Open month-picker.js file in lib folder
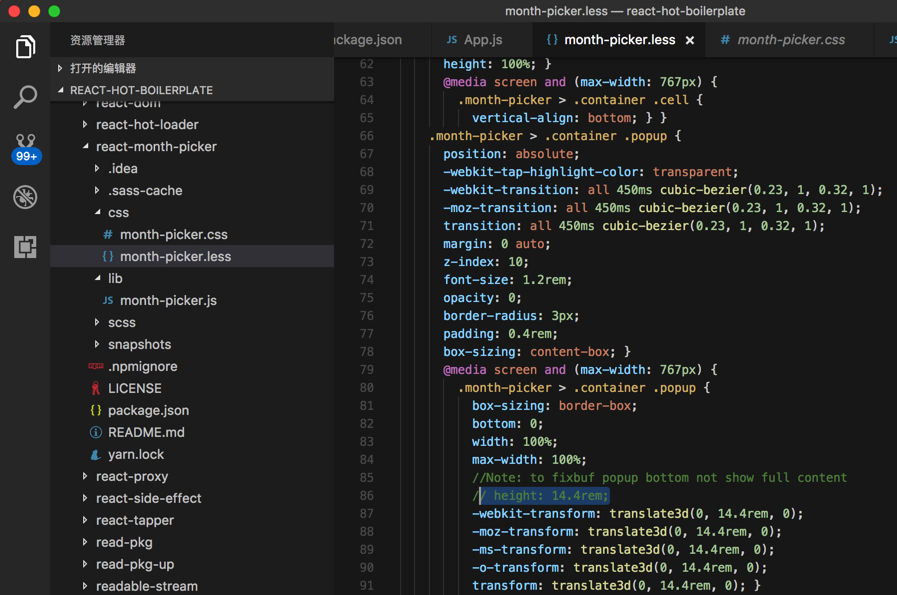 point(168,301)
